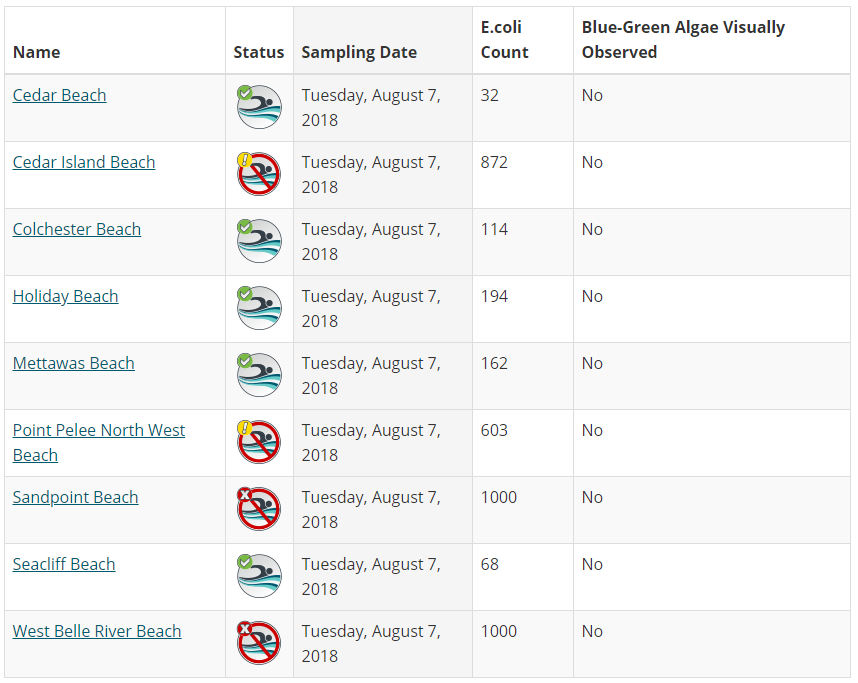This screenshot has height=683, width=858.
Task: Click Colchester Beach status icon
Action: tap(259, 241)
